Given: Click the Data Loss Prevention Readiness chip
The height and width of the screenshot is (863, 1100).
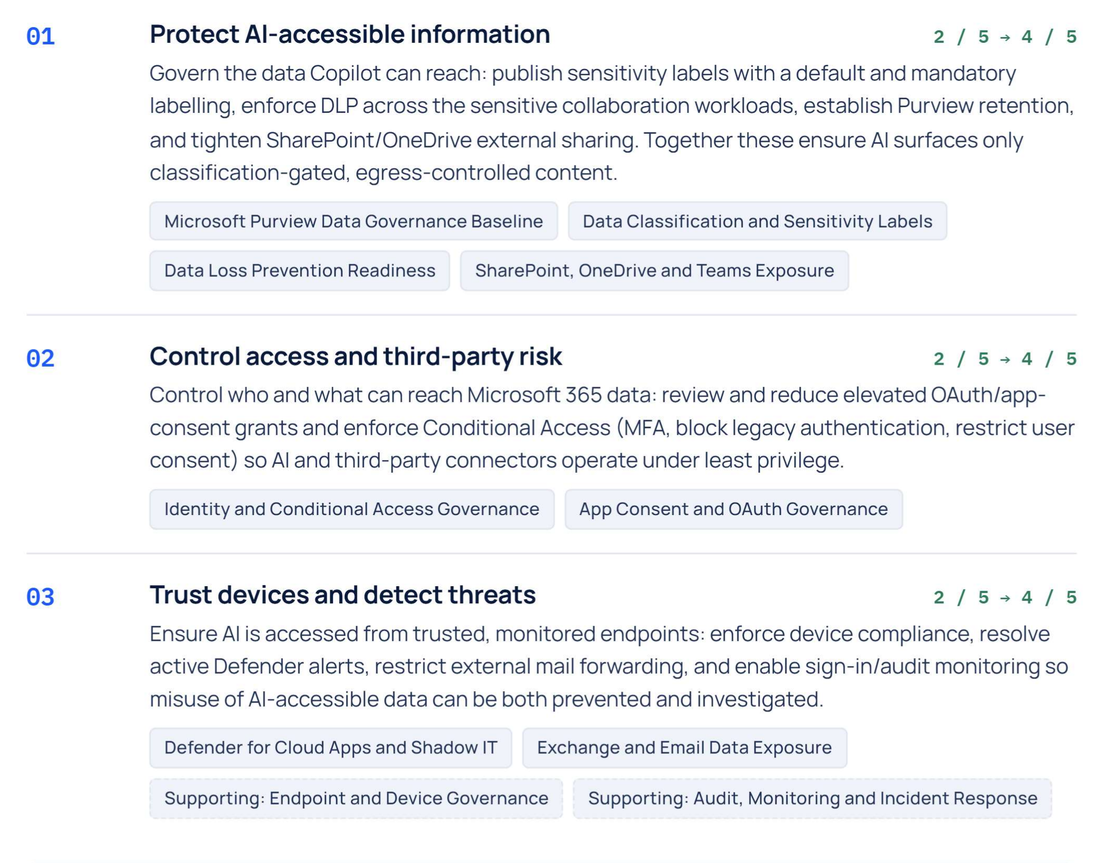Looking at the screenshot, I should point(300,271).
